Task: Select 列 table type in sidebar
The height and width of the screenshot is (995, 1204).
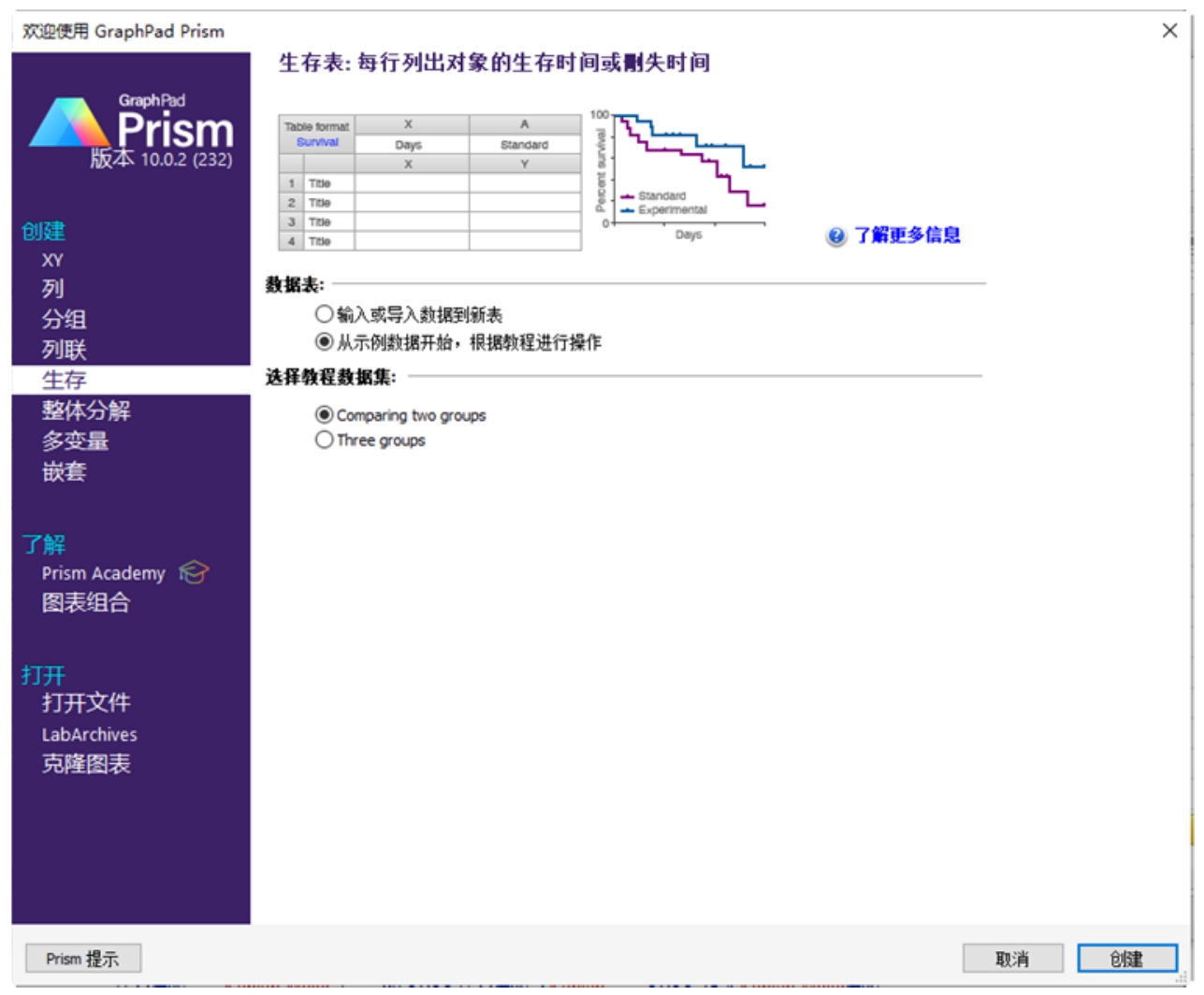Action: [x=52, y=289]
